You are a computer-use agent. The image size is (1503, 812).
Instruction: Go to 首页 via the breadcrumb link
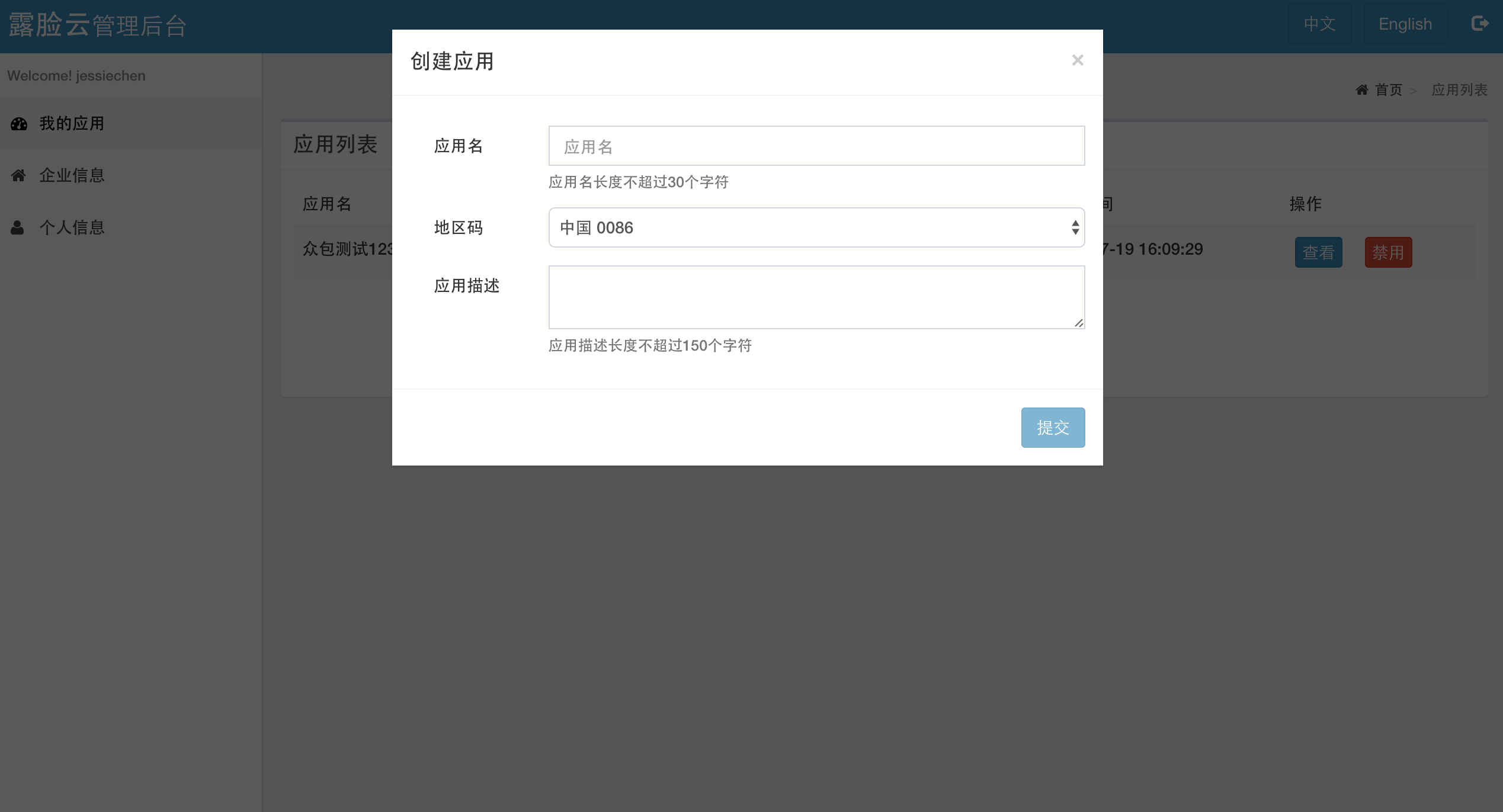(1387, 90)
